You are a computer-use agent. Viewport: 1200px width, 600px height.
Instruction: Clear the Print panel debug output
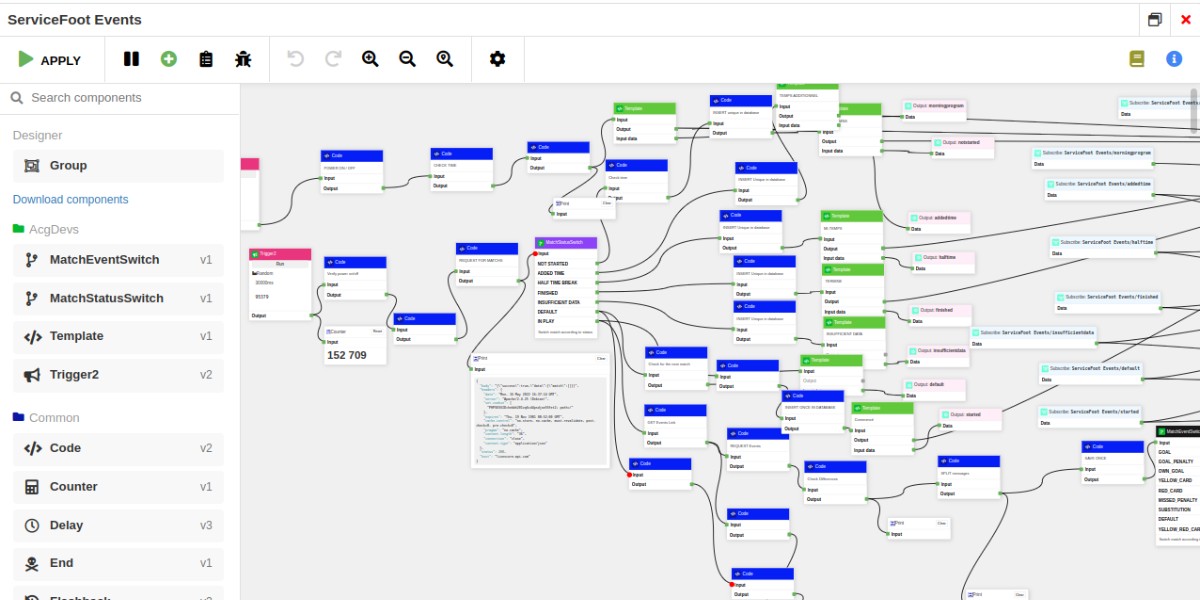(x=601, y=358)
